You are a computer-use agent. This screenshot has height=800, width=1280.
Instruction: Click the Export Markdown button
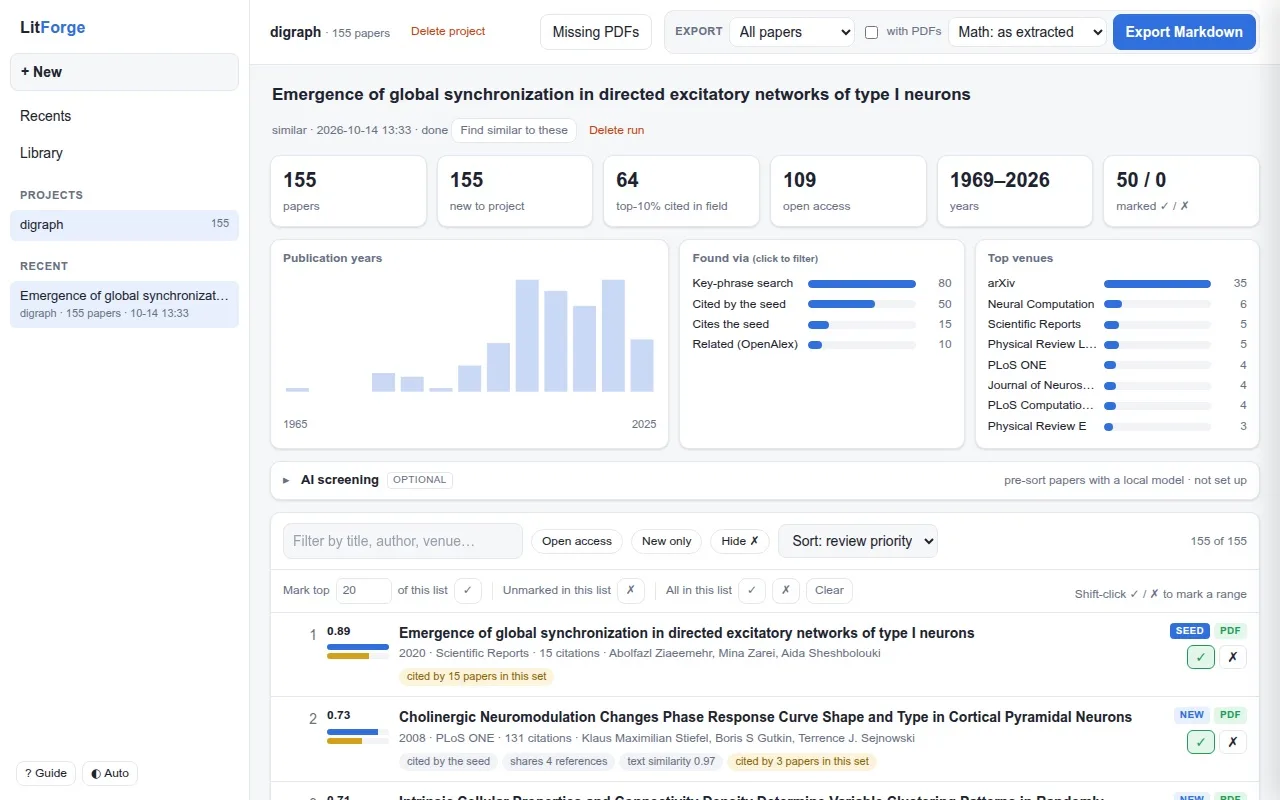tap(1184, 32)
